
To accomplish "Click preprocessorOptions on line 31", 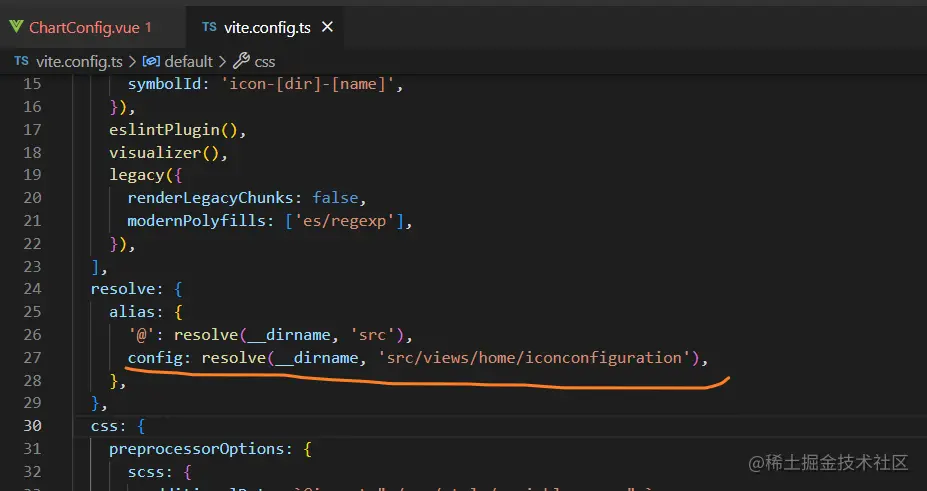I will click(196, 449).
